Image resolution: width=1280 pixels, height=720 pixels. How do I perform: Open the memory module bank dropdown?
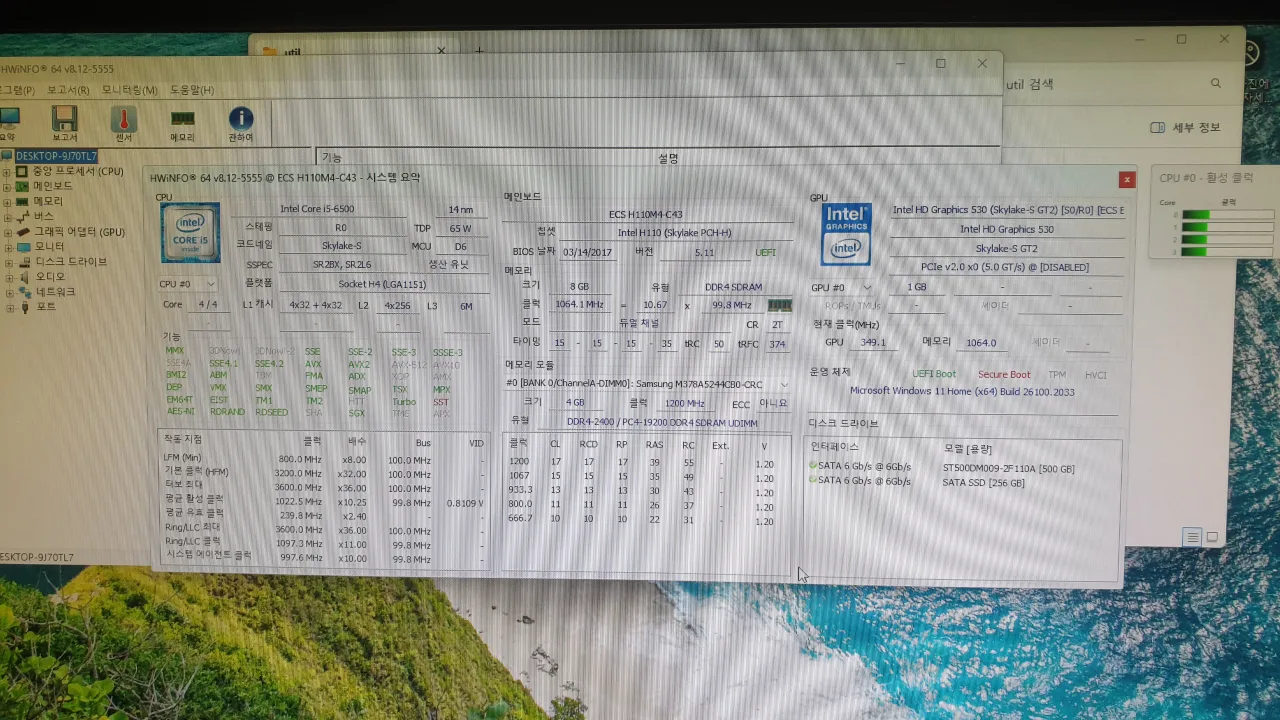pyautogui.click(x=648, y=384)
